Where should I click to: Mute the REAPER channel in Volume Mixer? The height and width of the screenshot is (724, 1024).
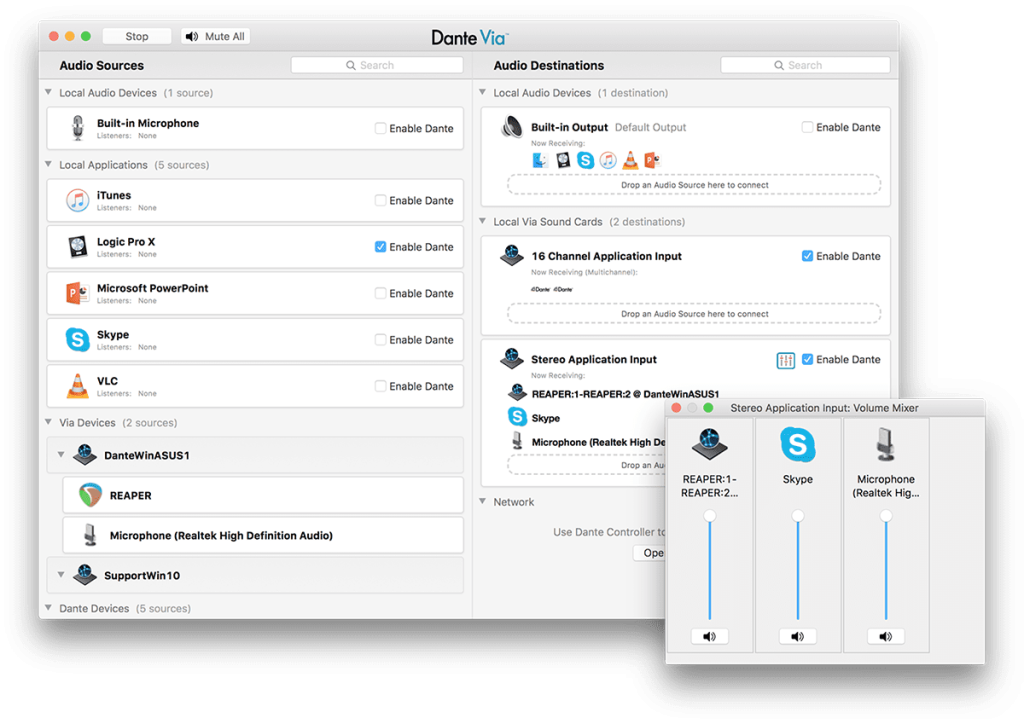tap(709, 636)
